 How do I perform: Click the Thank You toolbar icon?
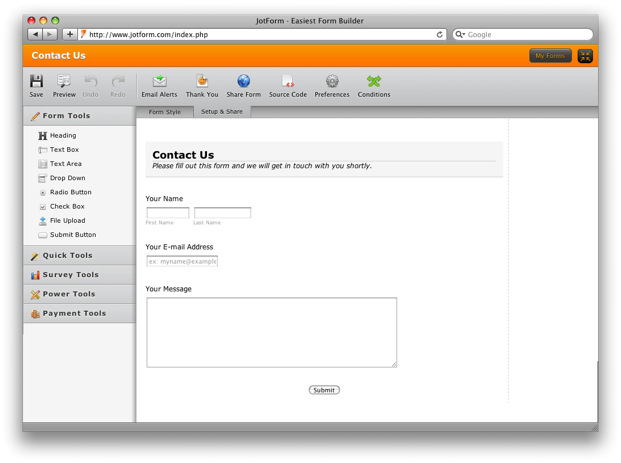(x=202, y=81)
